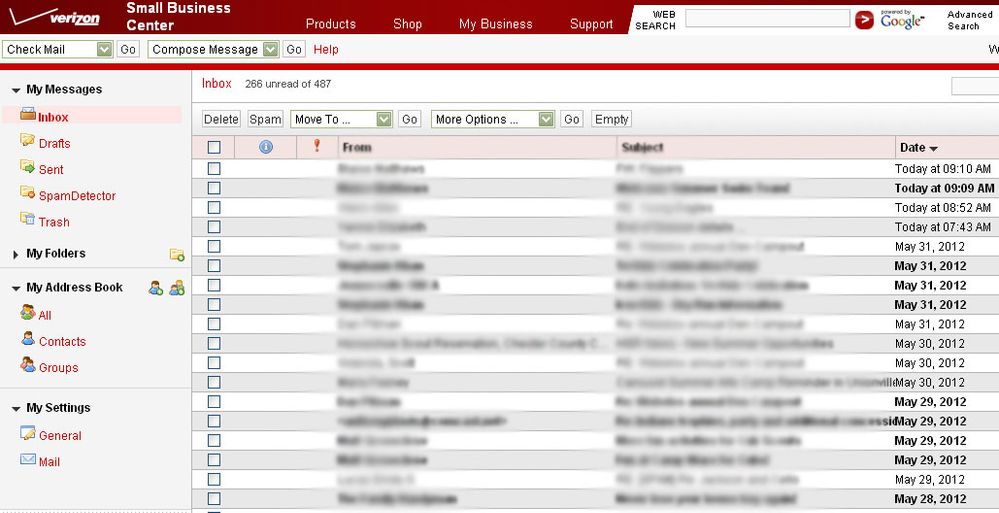Sort messages by From column
Screen dimensions: 999x513
(x=357, y=147)
